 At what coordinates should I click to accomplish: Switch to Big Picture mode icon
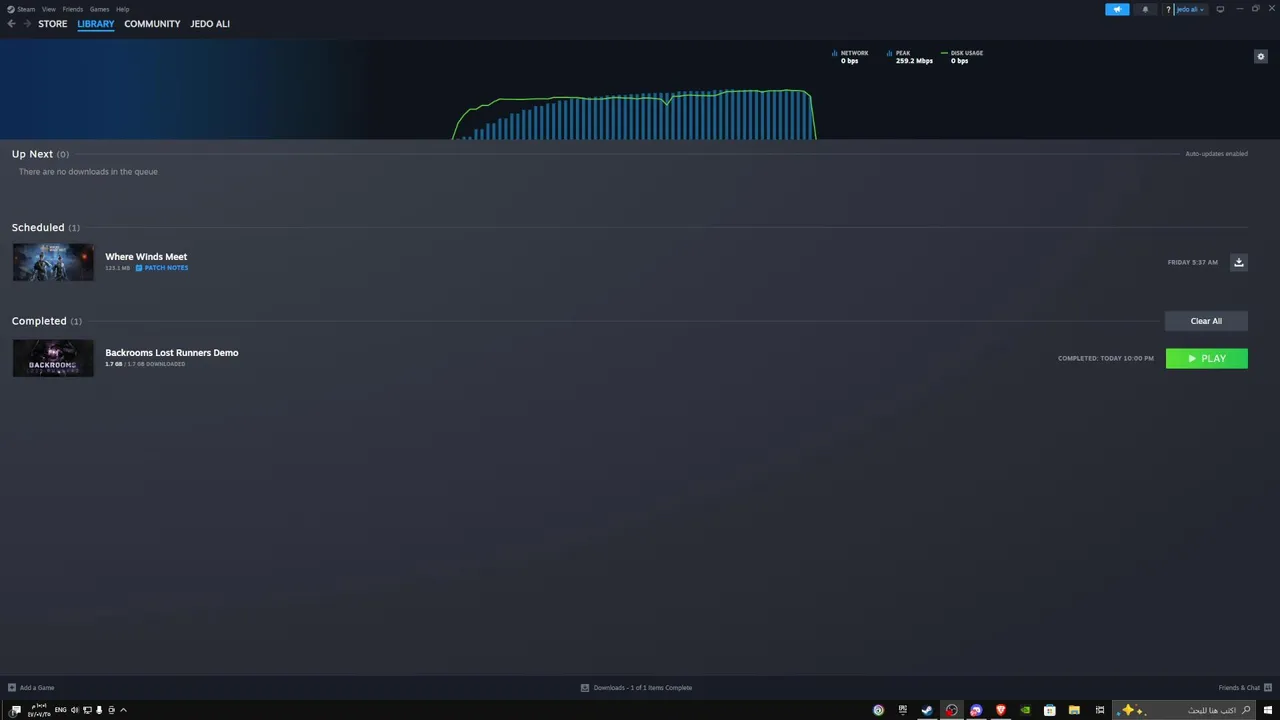pyautogui.click(x=1220, y=9)
